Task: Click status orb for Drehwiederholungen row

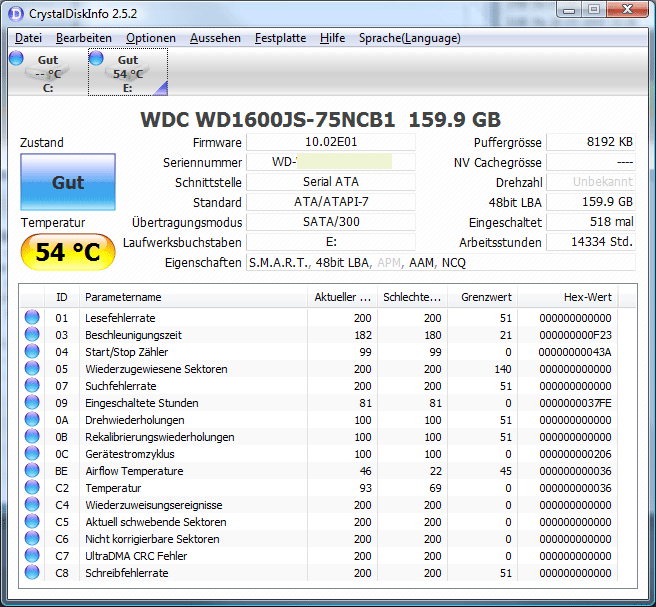Action: click(32, 419)
